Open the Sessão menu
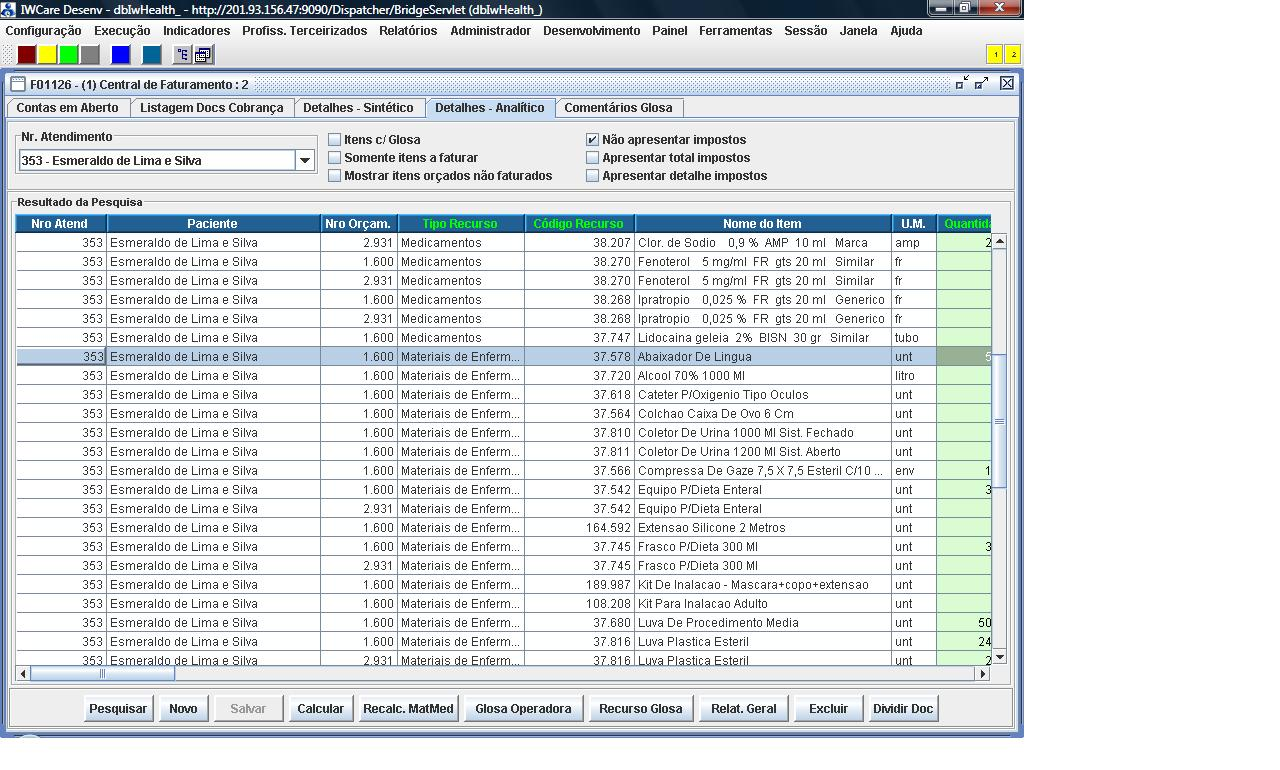Screen dimensions: 1280x770 pos(806,31)
